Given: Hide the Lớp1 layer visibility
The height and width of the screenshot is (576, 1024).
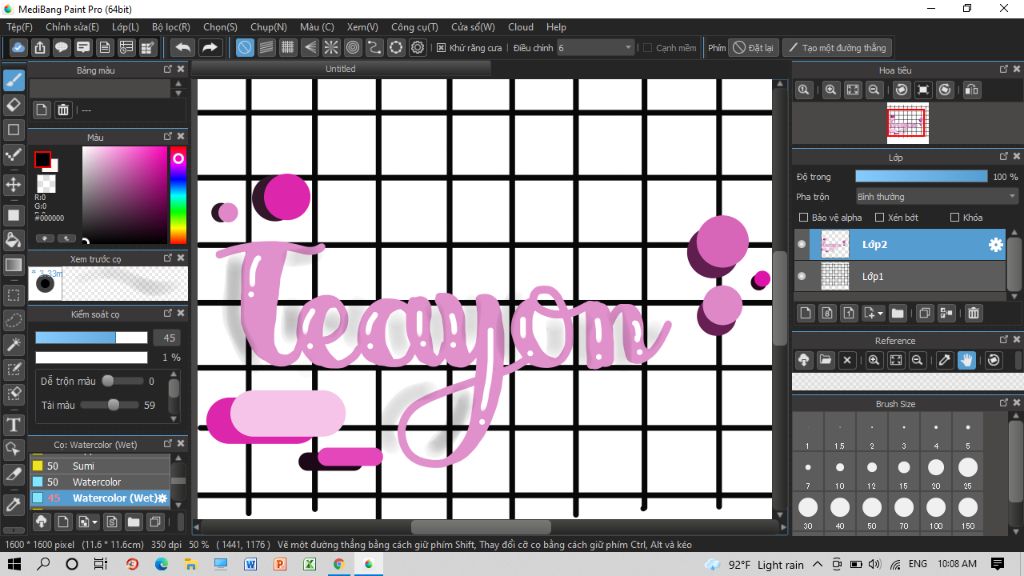Looking at the screenshot, I should [802, 276].
